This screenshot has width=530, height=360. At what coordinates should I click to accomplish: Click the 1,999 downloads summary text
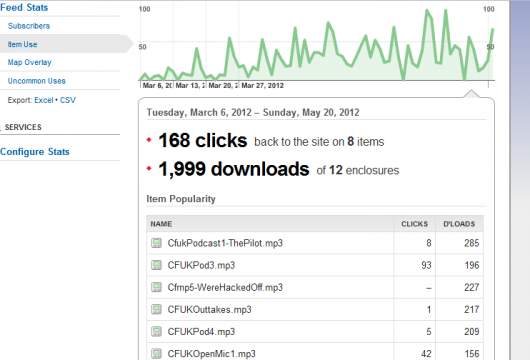(x=234, y=169)
